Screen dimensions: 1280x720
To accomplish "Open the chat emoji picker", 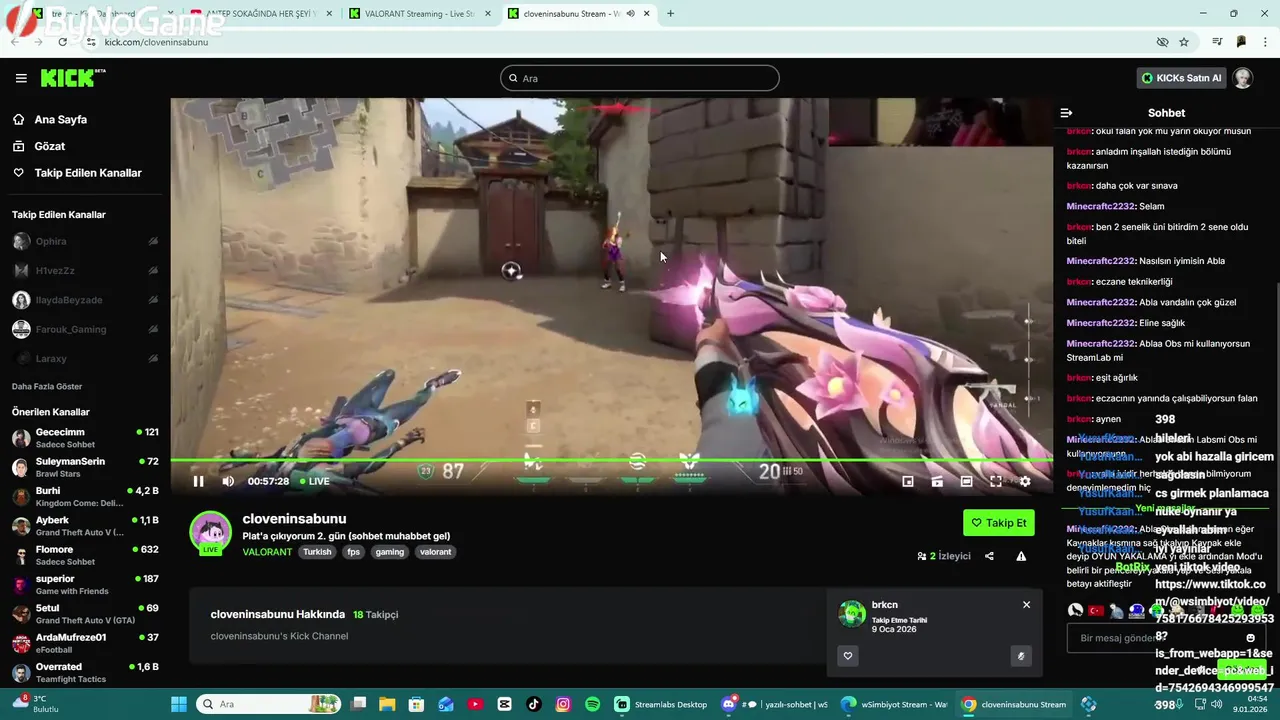I will (1250, 638).
